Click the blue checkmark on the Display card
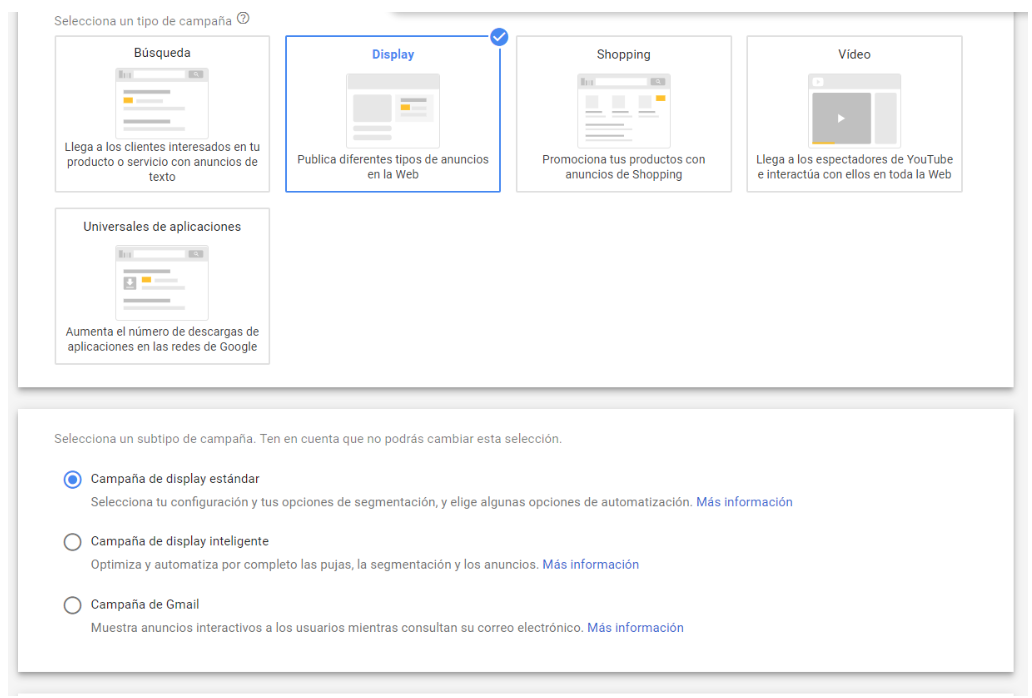 [x=498, y=37]
